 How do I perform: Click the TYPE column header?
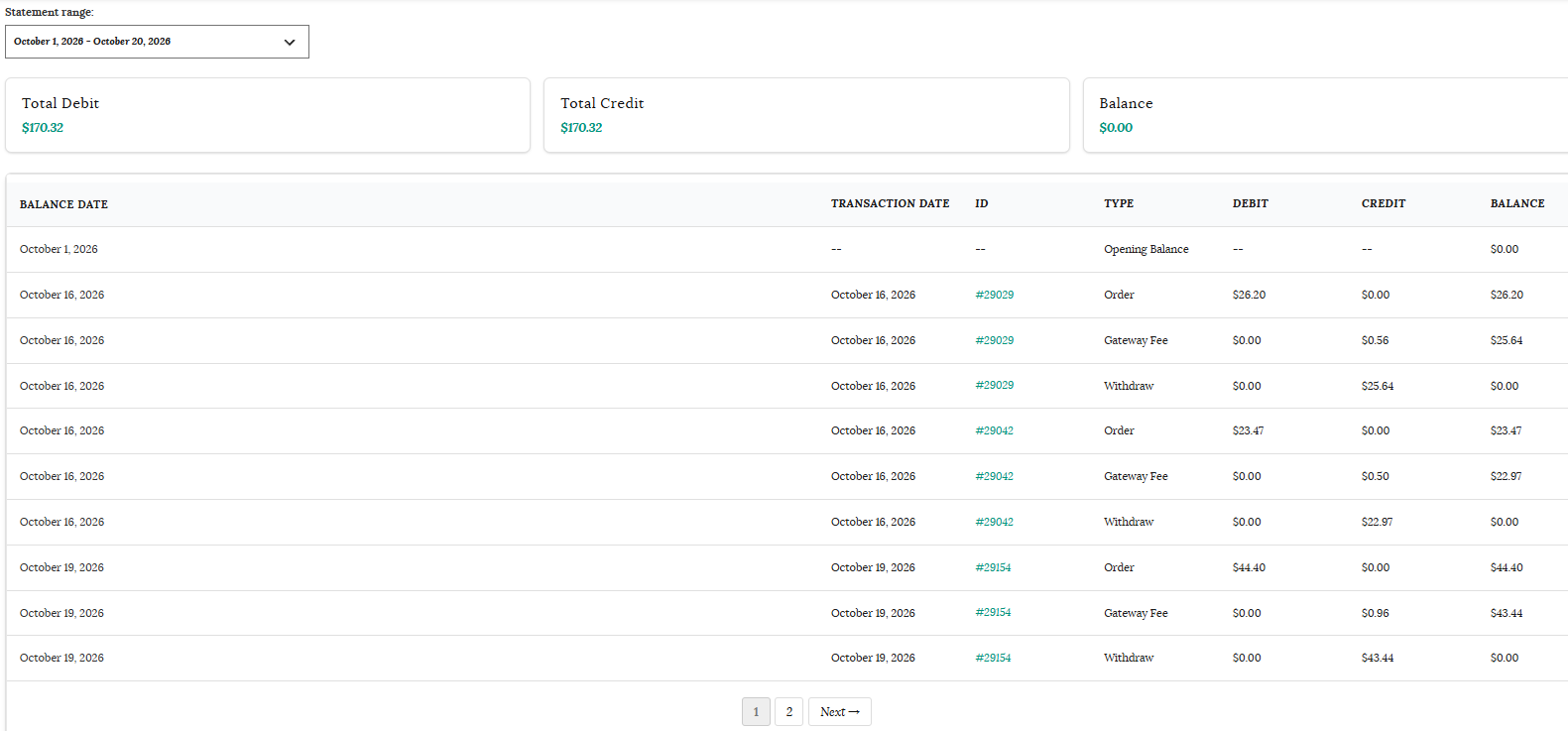[1119, 203]
